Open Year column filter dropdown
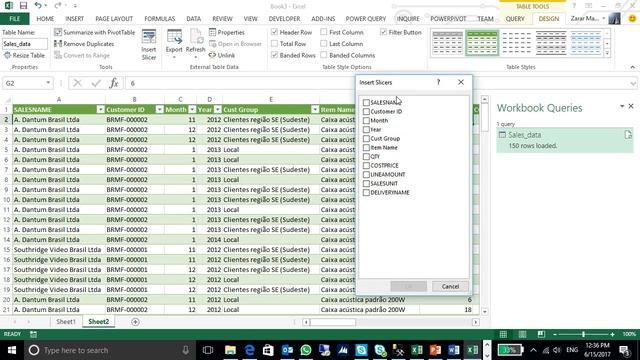The height and width of the screenshot is (360, 640). tap(218, 110)
